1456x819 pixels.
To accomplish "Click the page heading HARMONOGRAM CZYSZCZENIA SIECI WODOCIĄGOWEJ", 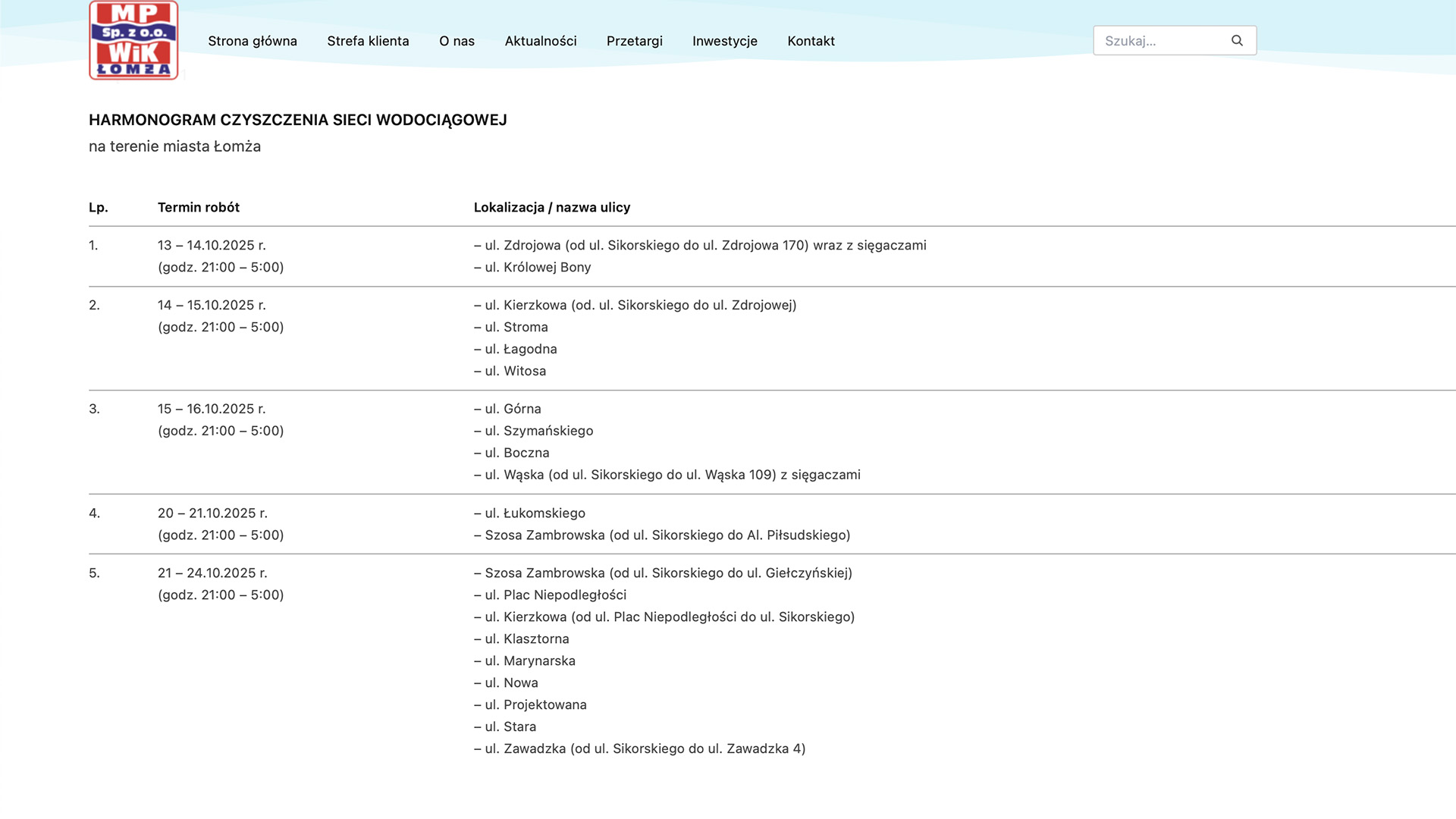I will (x=297, y=120).
